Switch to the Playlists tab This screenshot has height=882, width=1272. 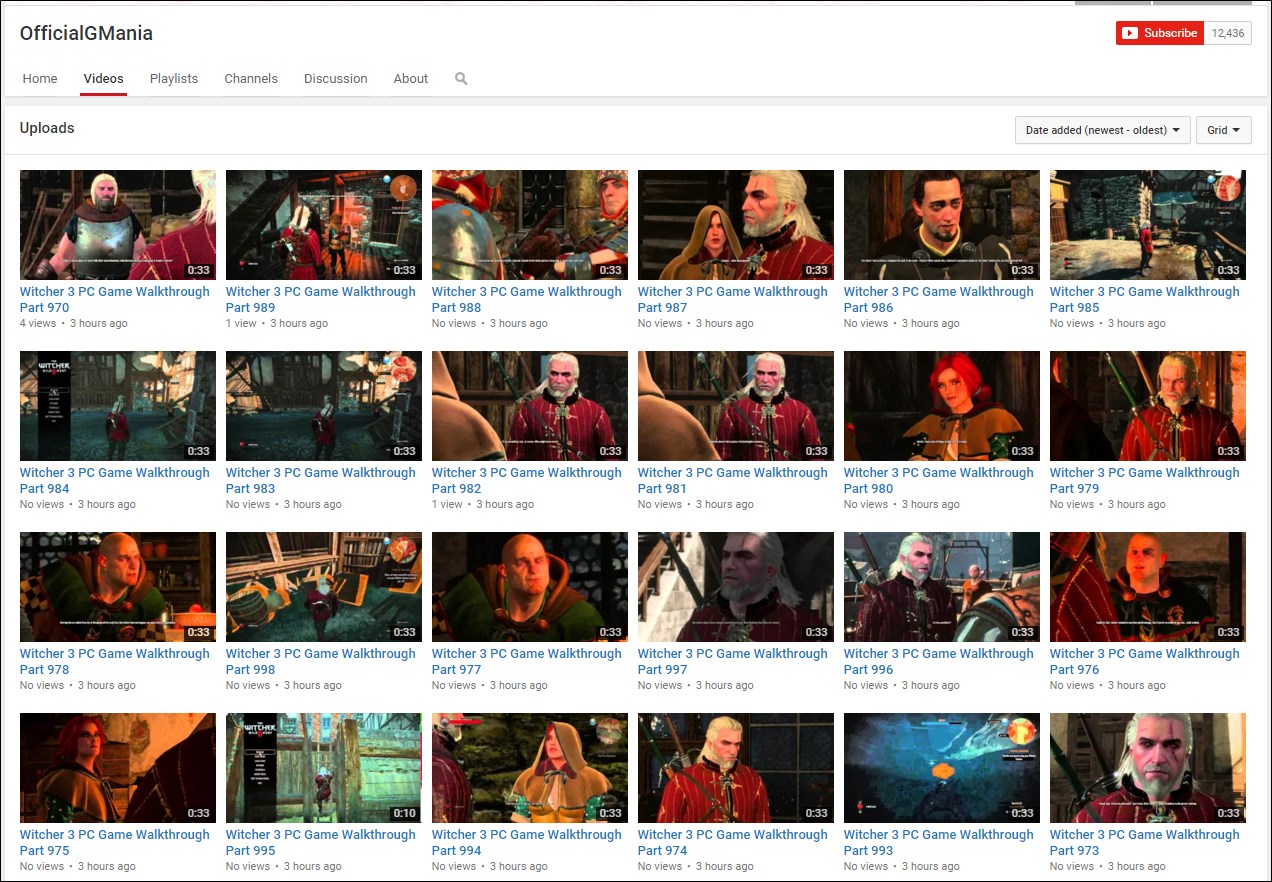[x=174, y=78]
